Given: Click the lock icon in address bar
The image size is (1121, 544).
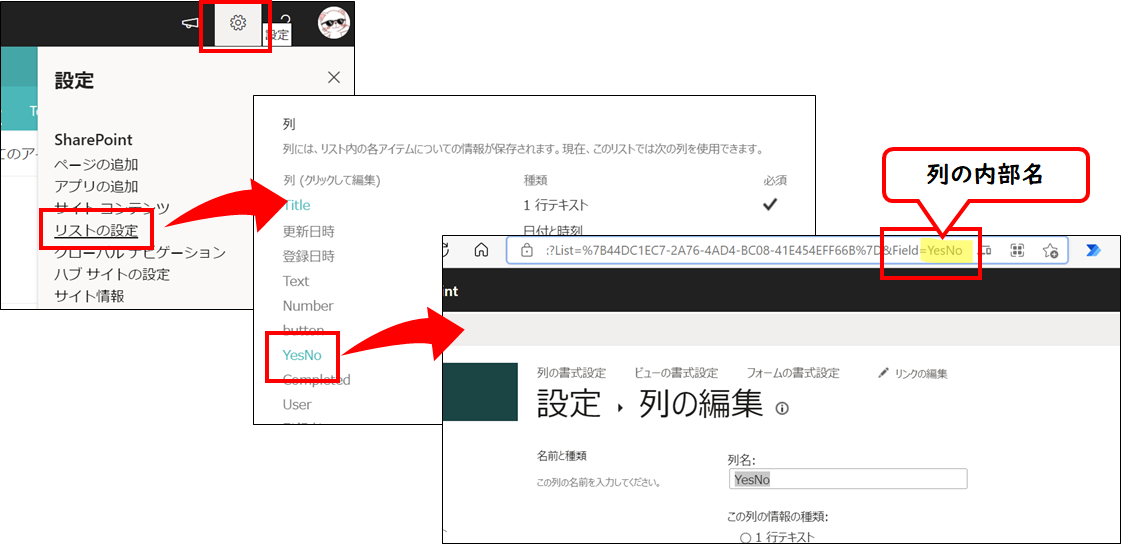Looking at the screenshot, I should [x=526, y=250].
